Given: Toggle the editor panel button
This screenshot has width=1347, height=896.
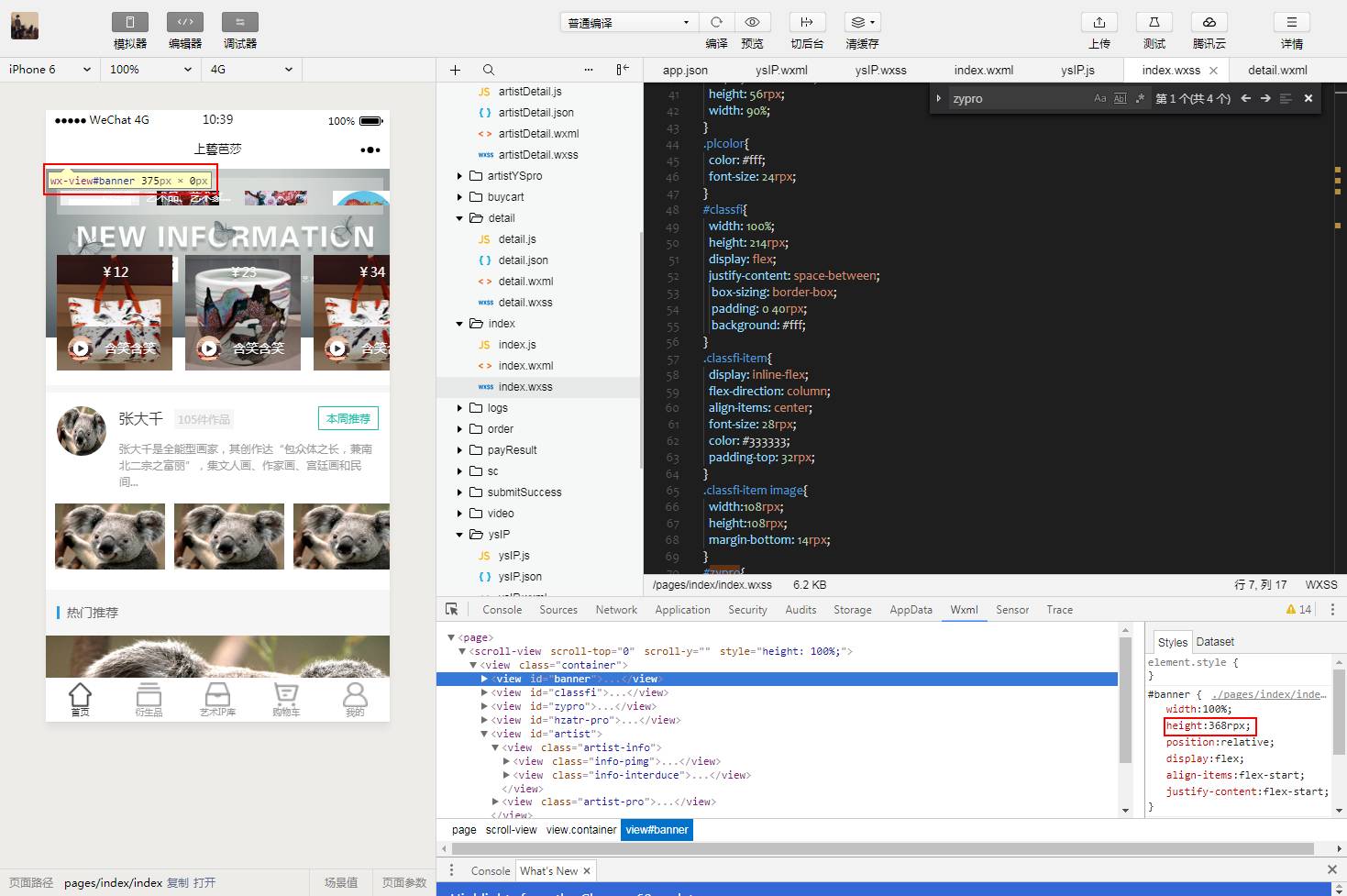Looking at the screenshot, I should [x=184, y=23].
